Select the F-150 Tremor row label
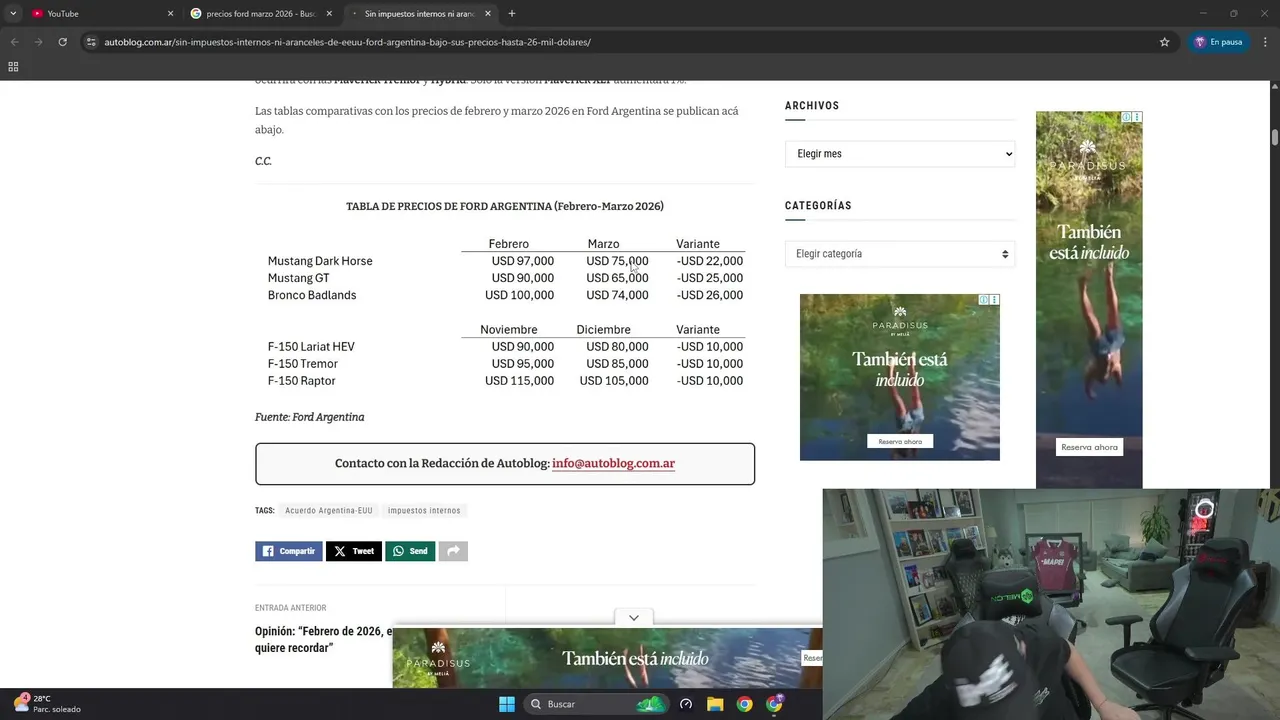 [x=303, y=364]
